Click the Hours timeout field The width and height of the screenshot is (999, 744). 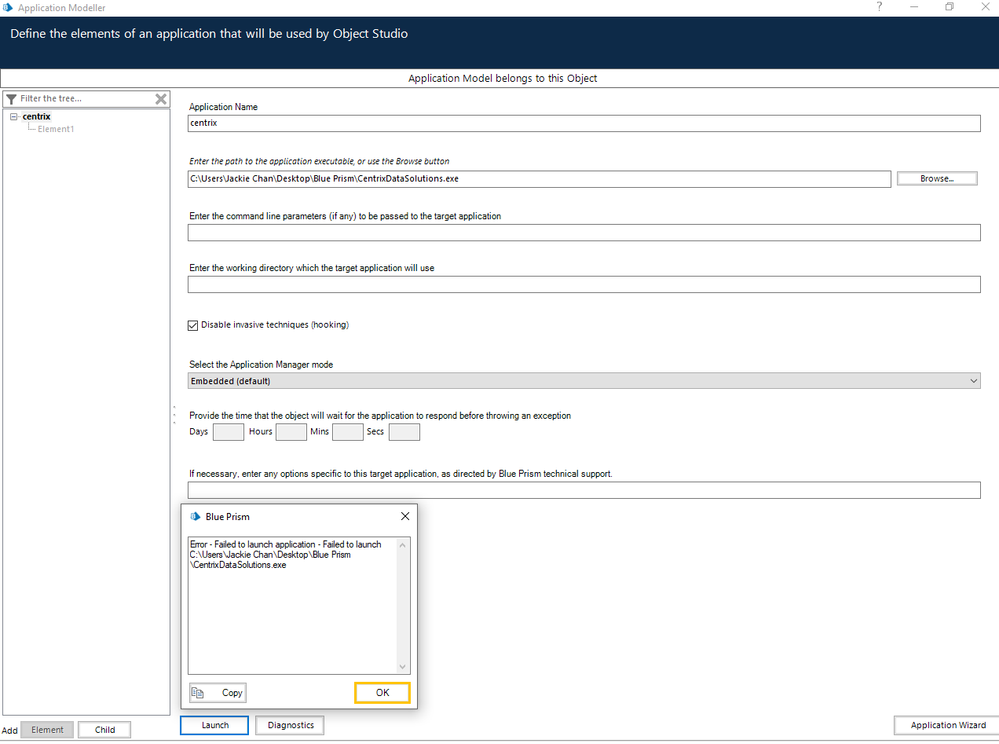pyautogui.click(x=291, y=432)
